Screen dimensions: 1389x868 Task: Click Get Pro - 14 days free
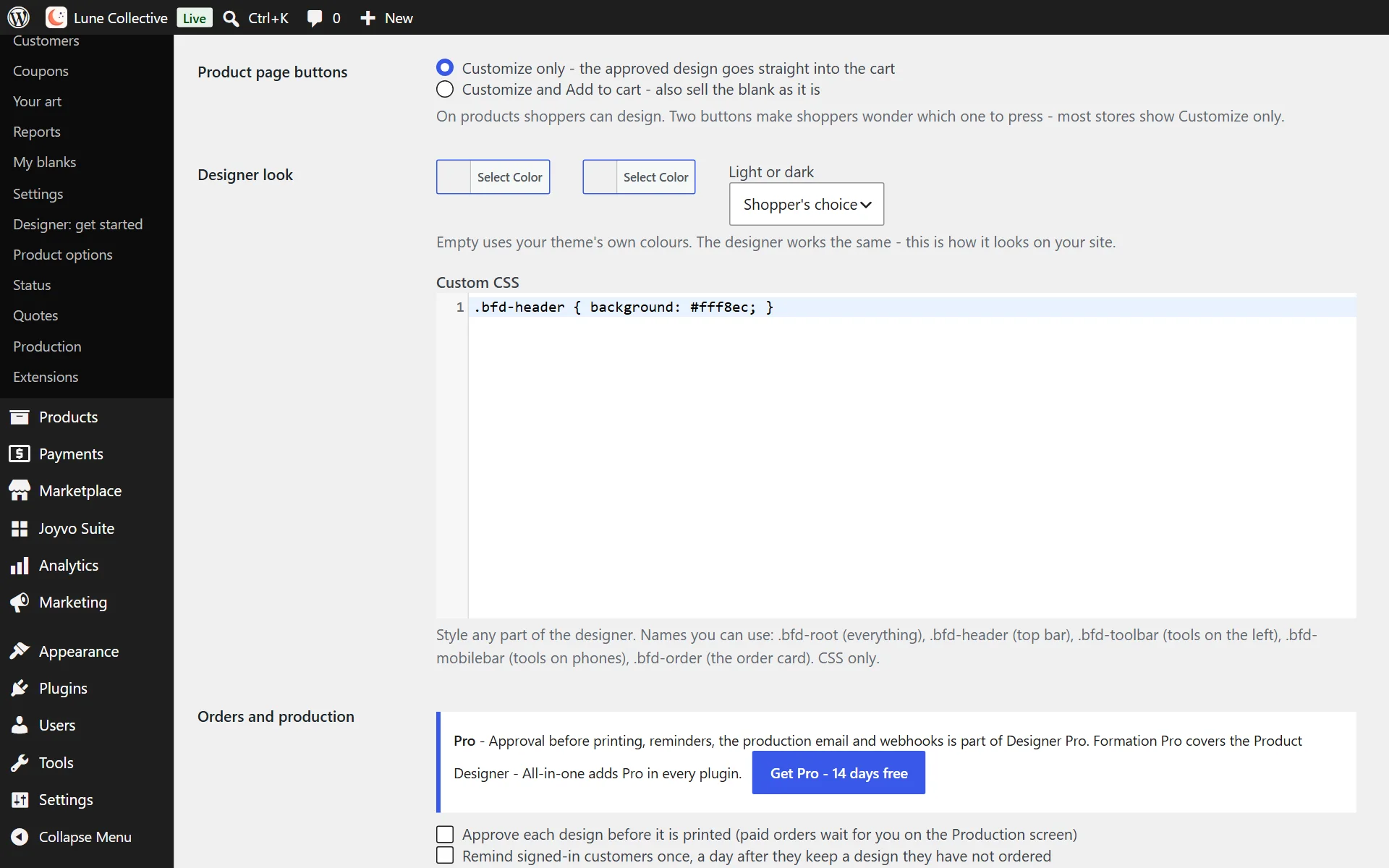click(838, 773)
